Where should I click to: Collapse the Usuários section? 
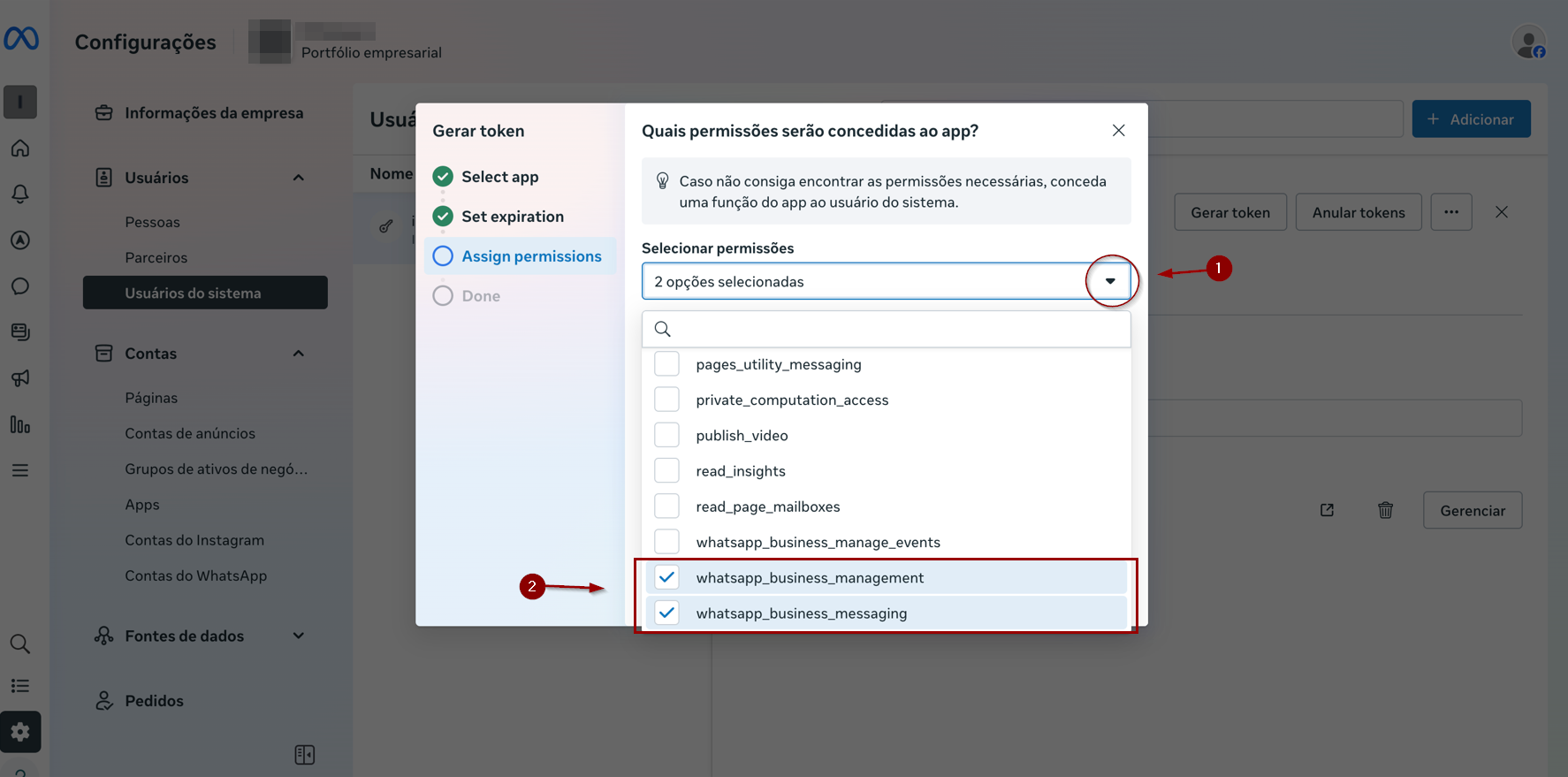point(298,178)
